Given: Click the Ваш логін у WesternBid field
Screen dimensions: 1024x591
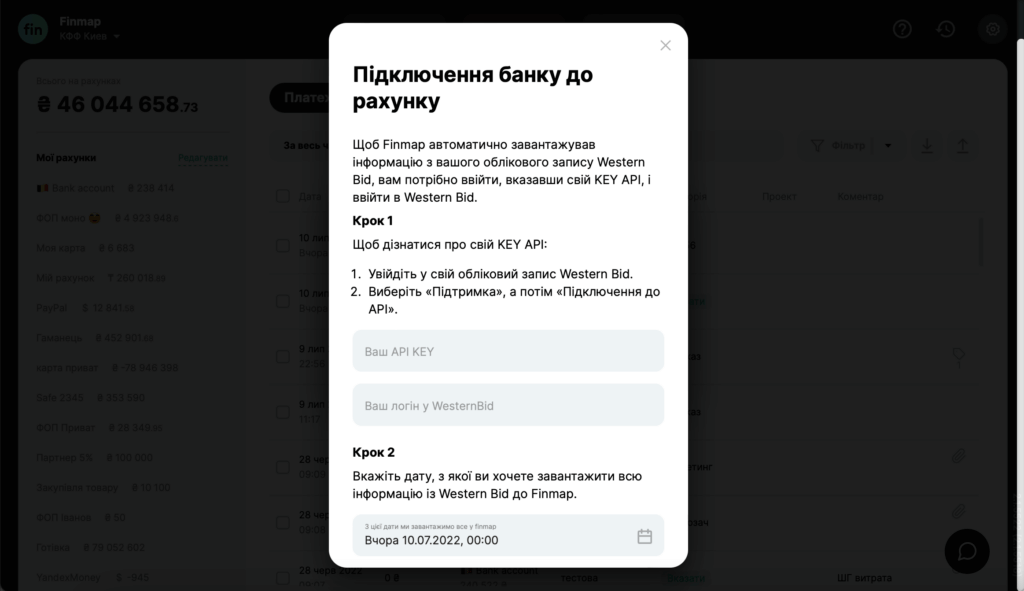Looking at the screenshot, I should coord(508,405).
